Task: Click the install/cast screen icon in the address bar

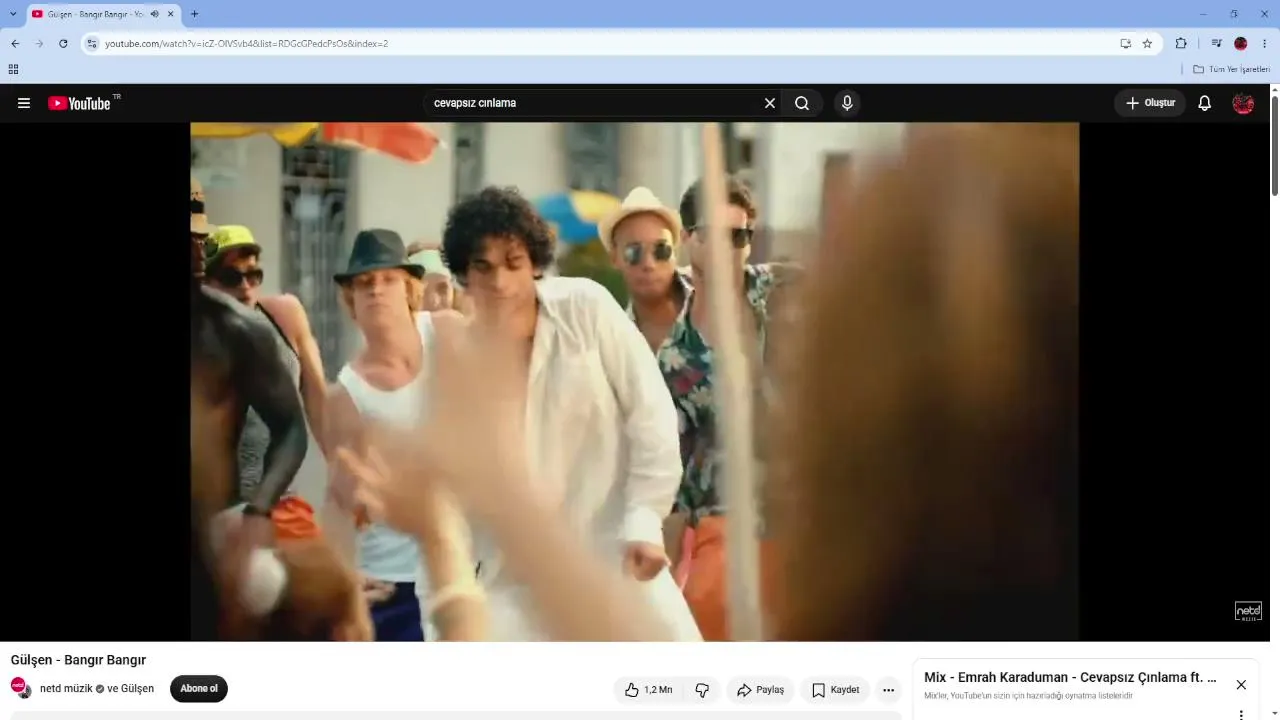Action: click(x=1125, y=44)
